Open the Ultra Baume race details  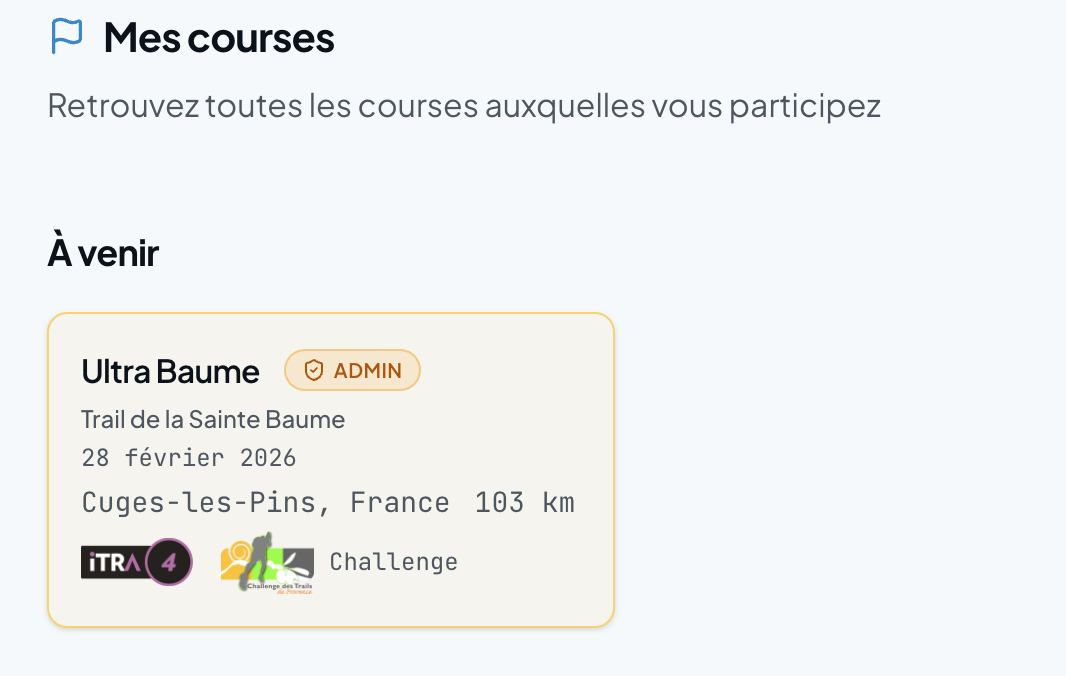pos(170,370)
